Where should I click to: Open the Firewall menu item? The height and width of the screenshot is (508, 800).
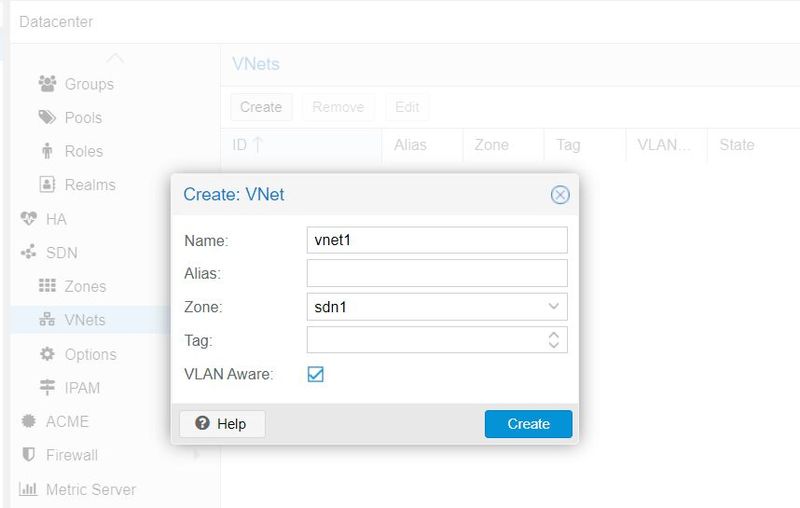click(x=71, y=455)
